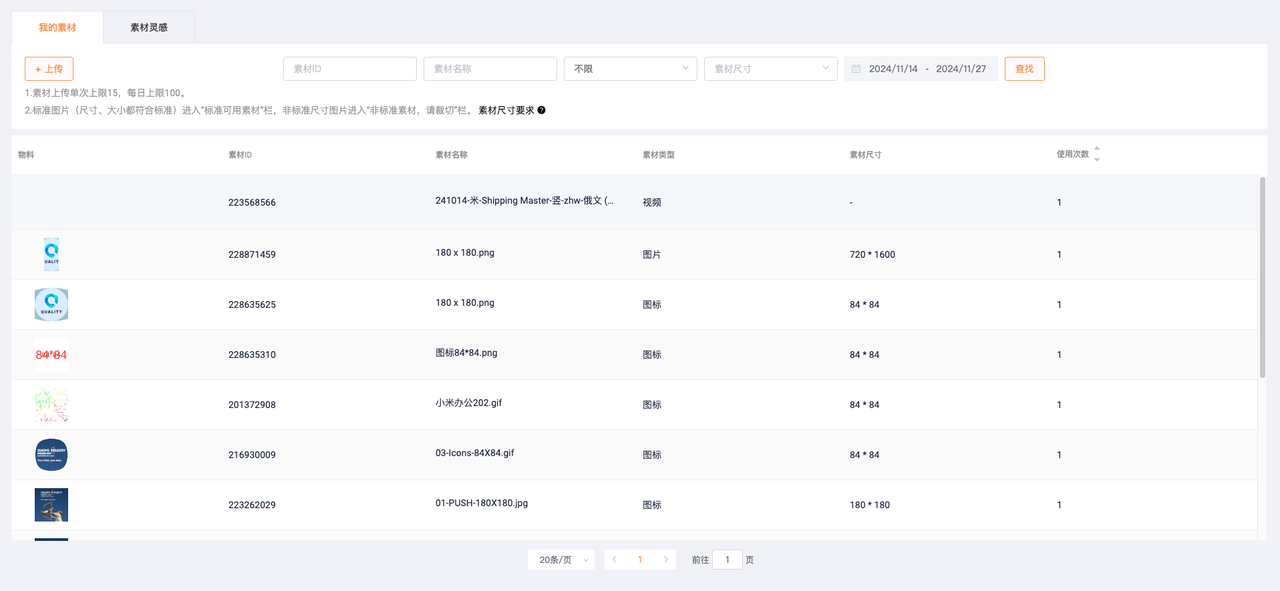Image resolution: width=1280 pixels, height=591 pixels.
Task: Go to previous page arrow
Action: coord(614,560)
